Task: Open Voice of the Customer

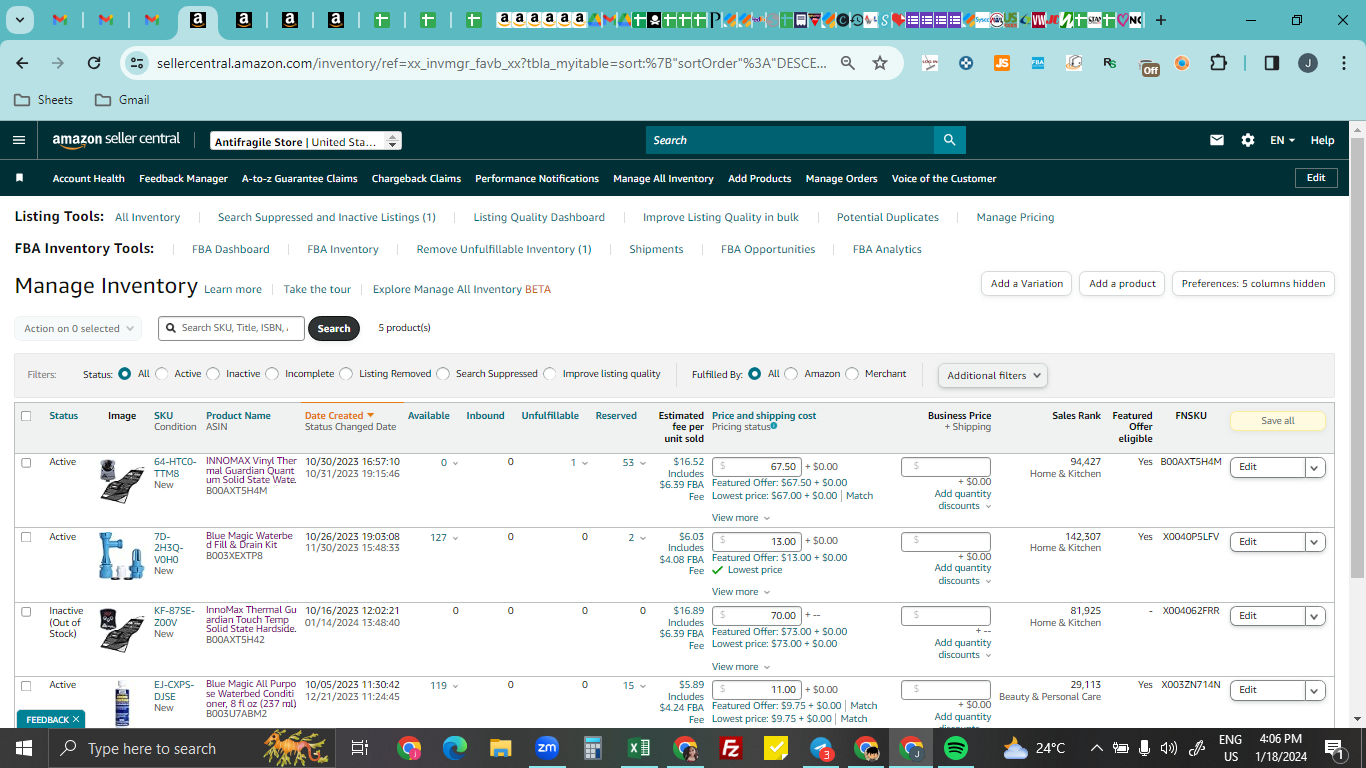Action: point(944,179)
